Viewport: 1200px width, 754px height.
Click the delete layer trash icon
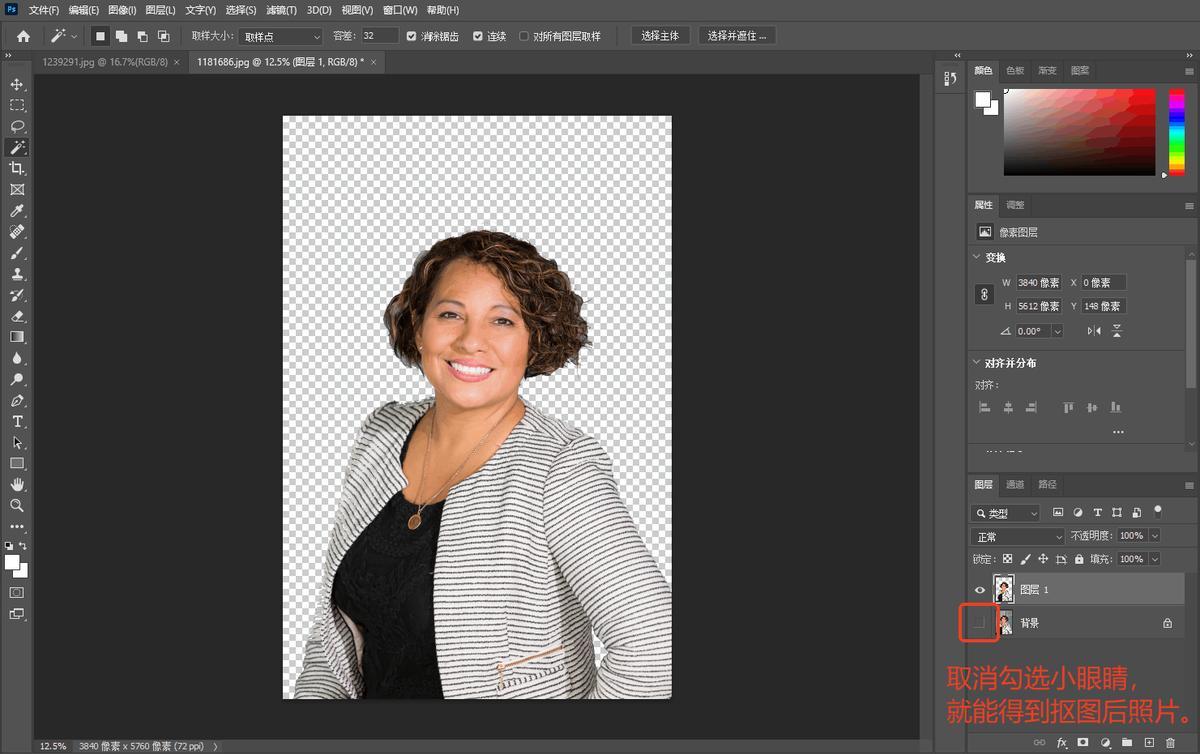(1170, 743)
